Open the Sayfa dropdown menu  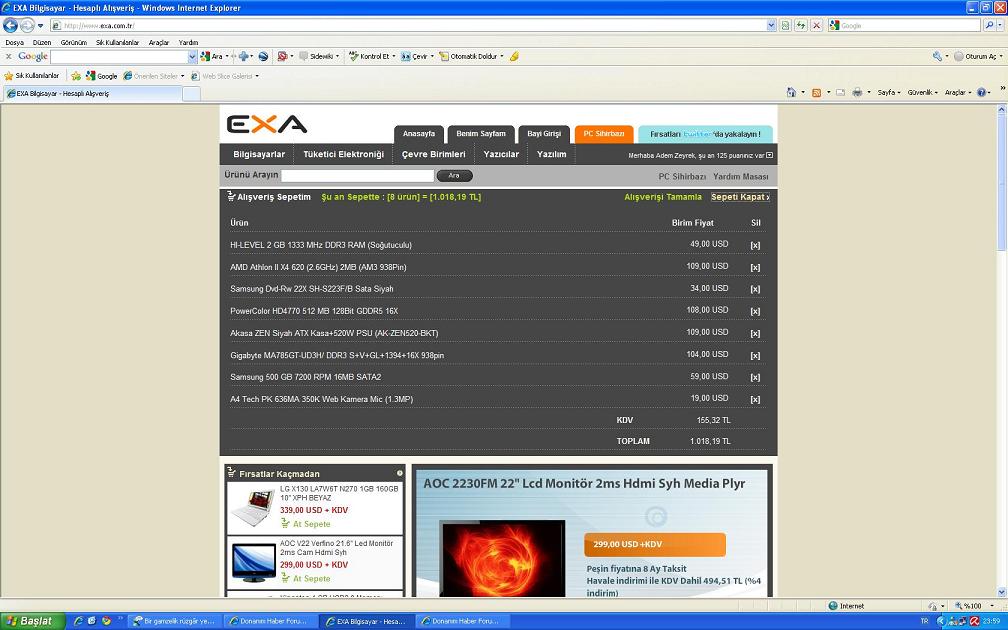(889, 93)
